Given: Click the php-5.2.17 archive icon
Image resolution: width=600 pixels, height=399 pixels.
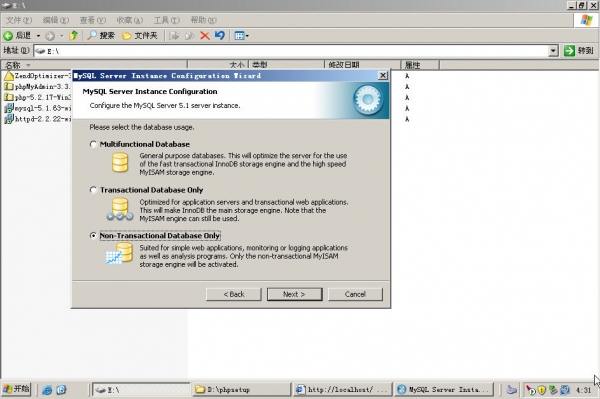Looking at the screenshot, I should click(x=9, y=97).
